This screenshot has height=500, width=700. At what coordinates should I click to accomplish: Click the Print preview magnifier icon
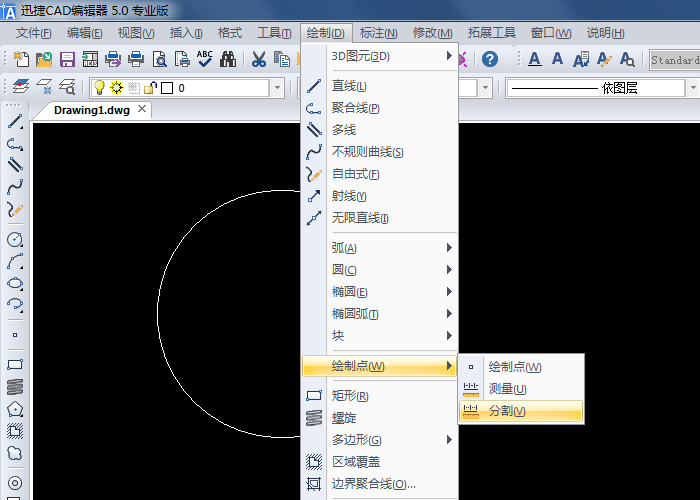pos(159,59)
